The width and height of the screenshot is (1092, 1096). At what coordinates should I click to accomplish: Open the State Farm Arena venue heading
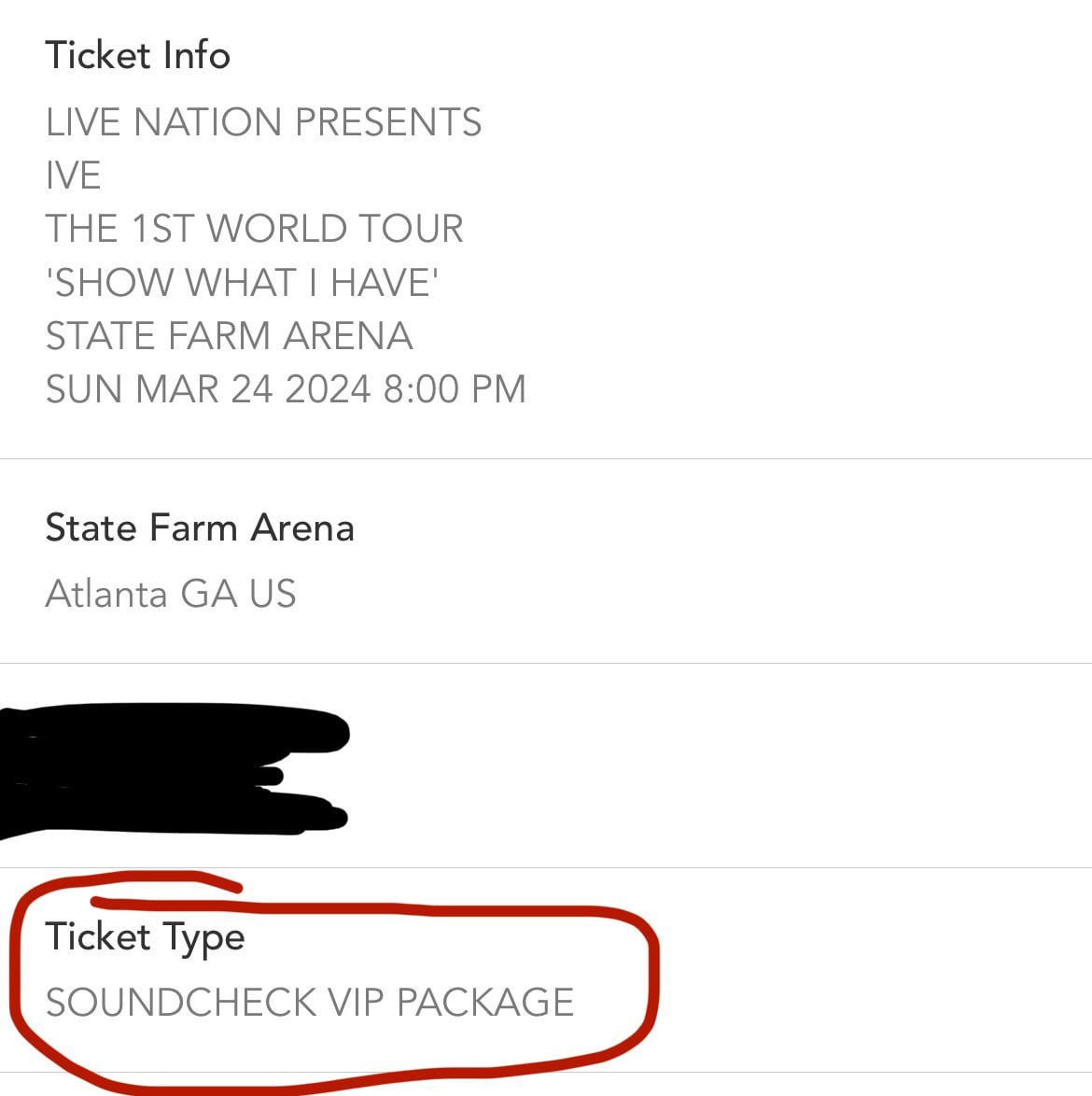coord(200,528)
